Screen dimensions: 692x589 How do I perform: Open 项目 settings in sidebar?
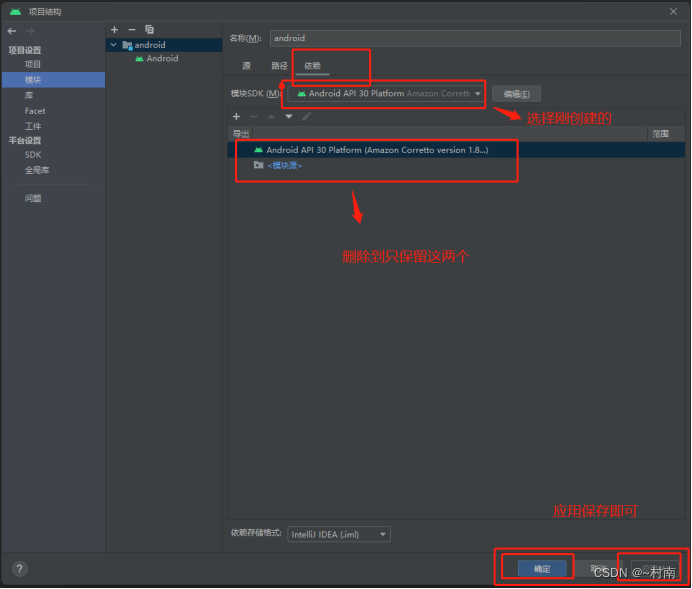(x=33, y=64)
